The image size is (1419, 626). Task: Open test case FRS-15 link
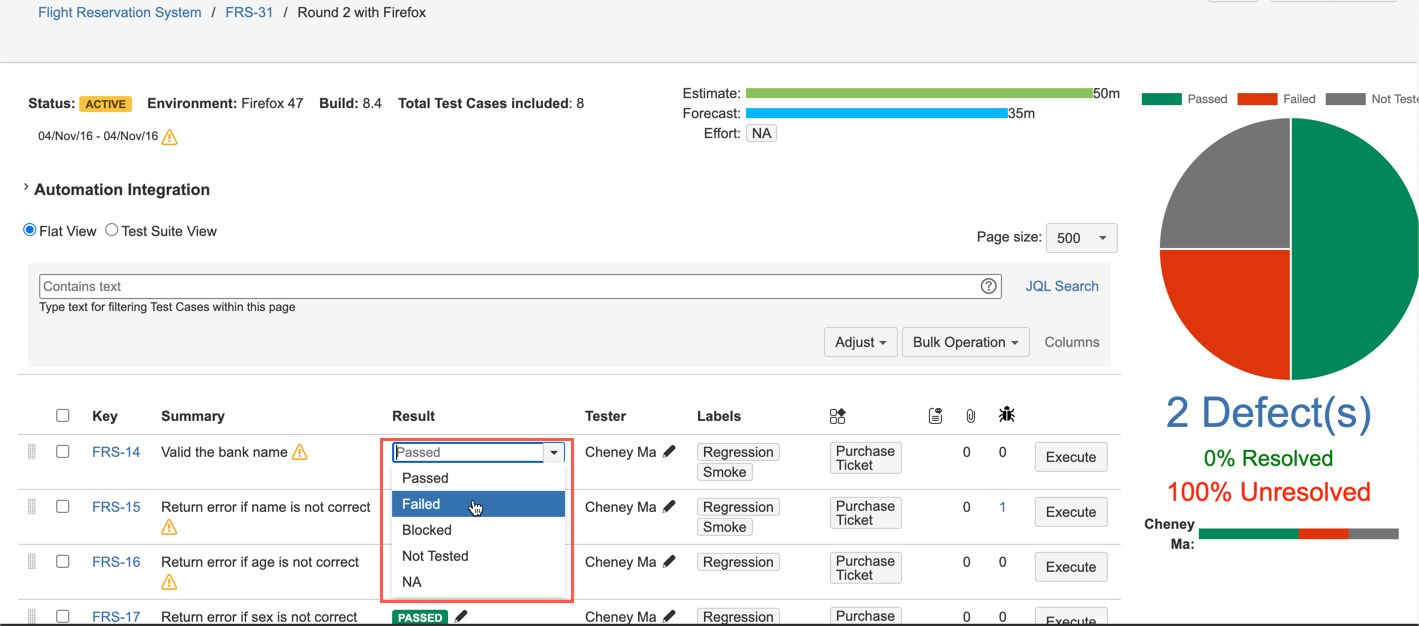tap(116, 507)
